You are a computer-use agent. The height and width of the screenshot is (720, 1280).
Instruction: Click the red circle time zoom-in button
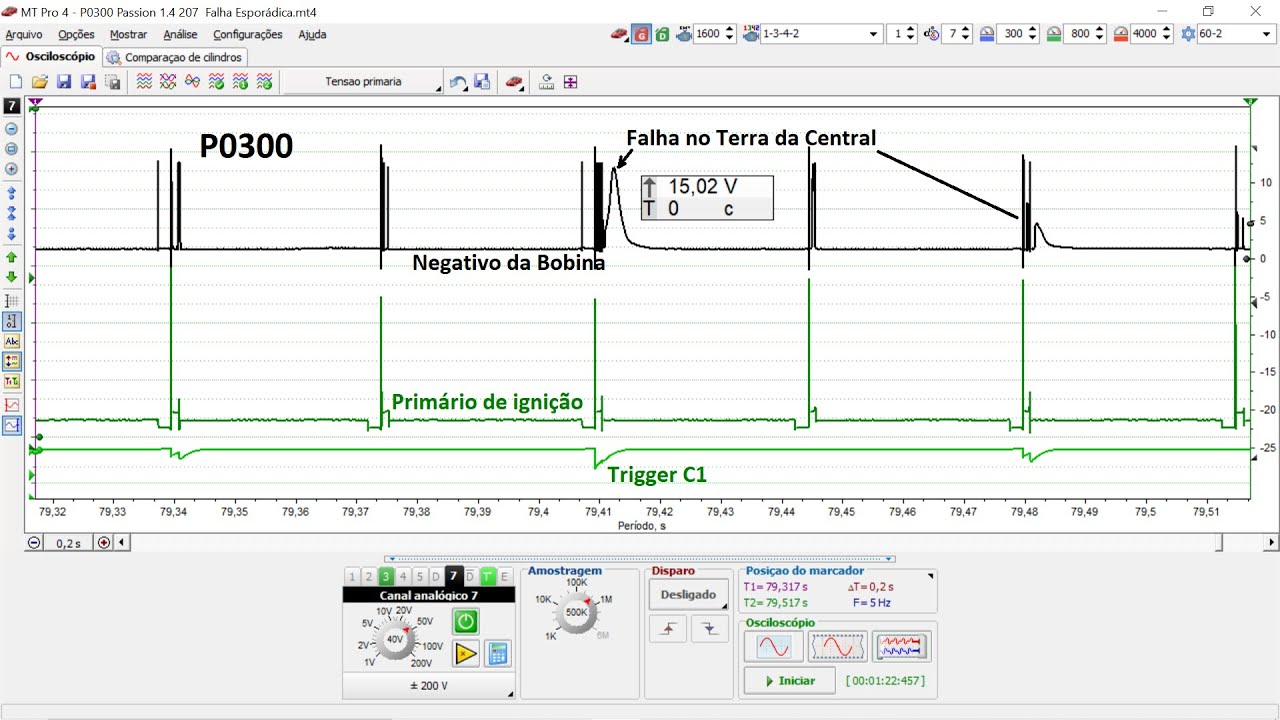point(103,542)
